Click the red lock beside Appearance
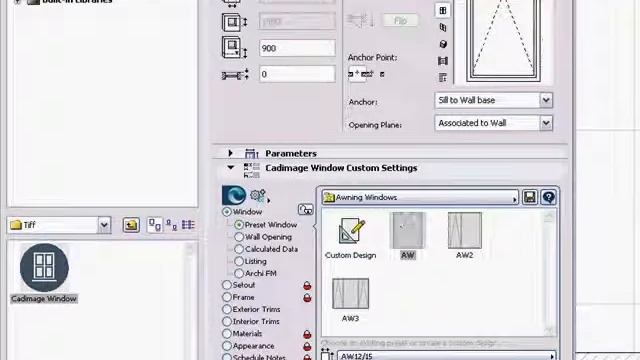The width and height of the screenshot is (640, 360). [x=307, y=346]
